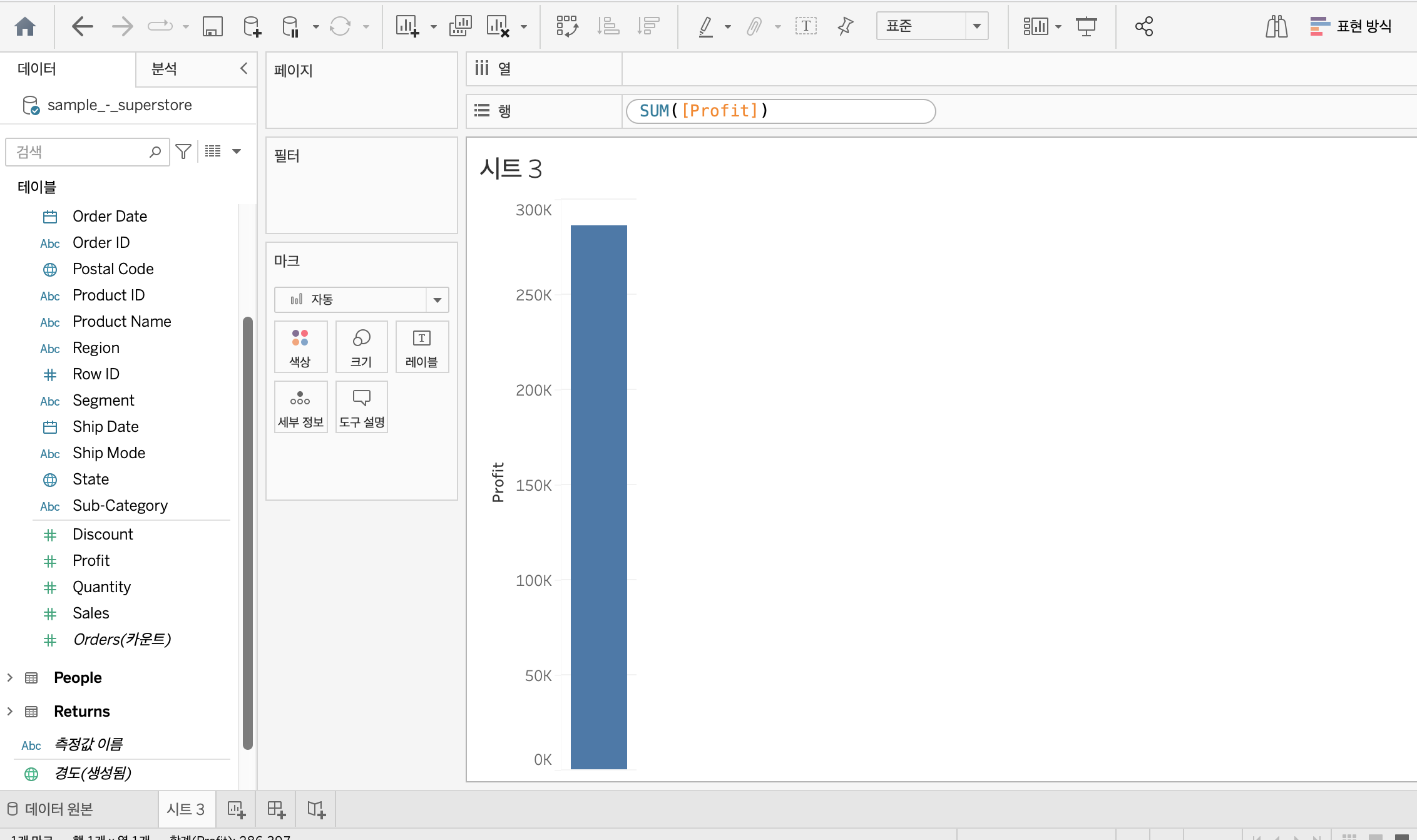
Task: Toggle the pin fix axes icon
Action: [845, 26]
